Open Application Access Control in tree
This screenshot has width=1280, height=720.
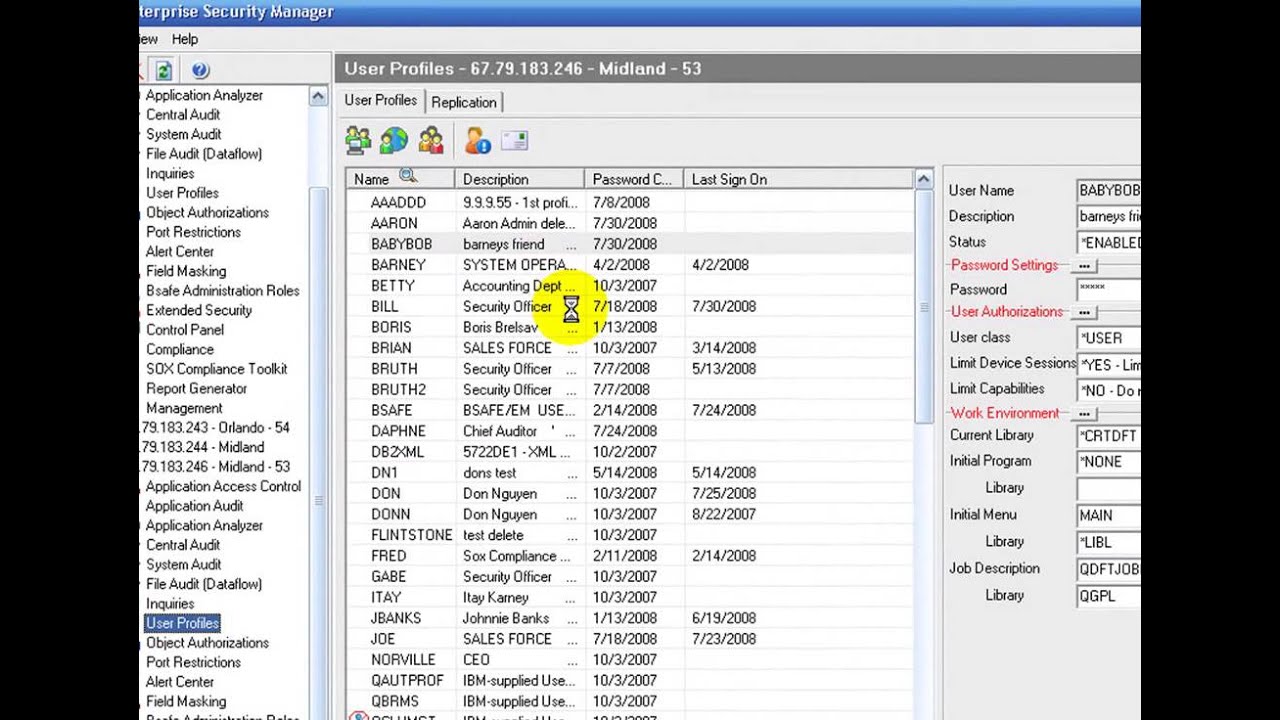click(223, 487)
